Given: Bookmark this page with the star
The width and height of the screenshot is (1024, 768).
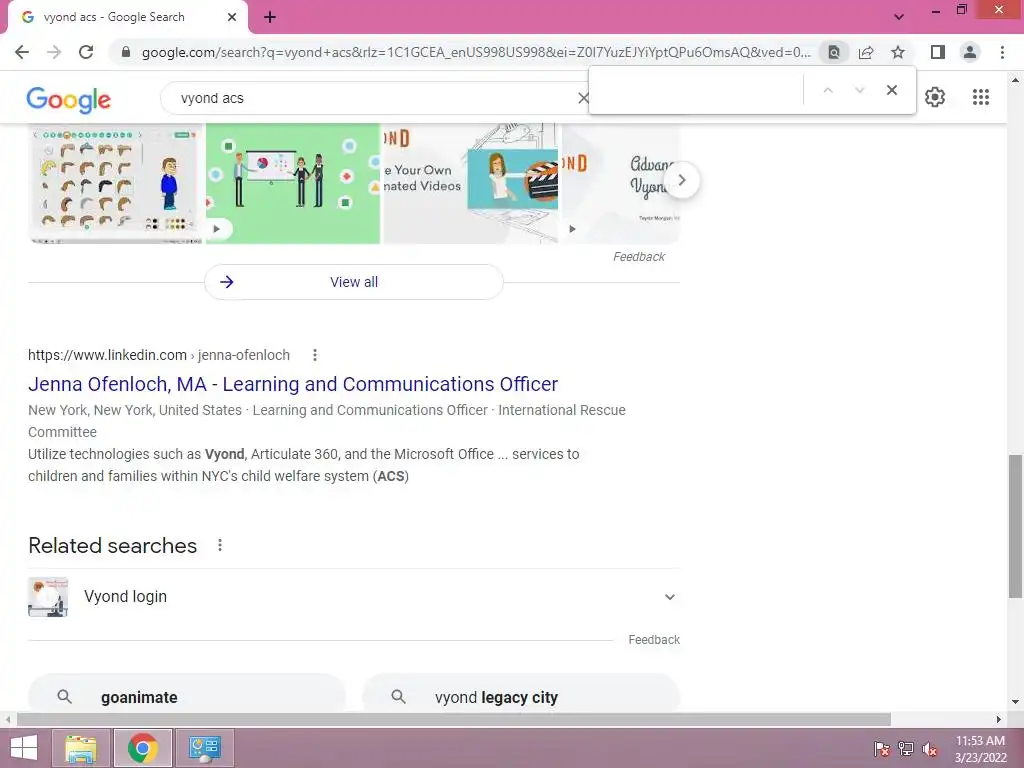Looking at the screenshot, I should coord(898,52).
